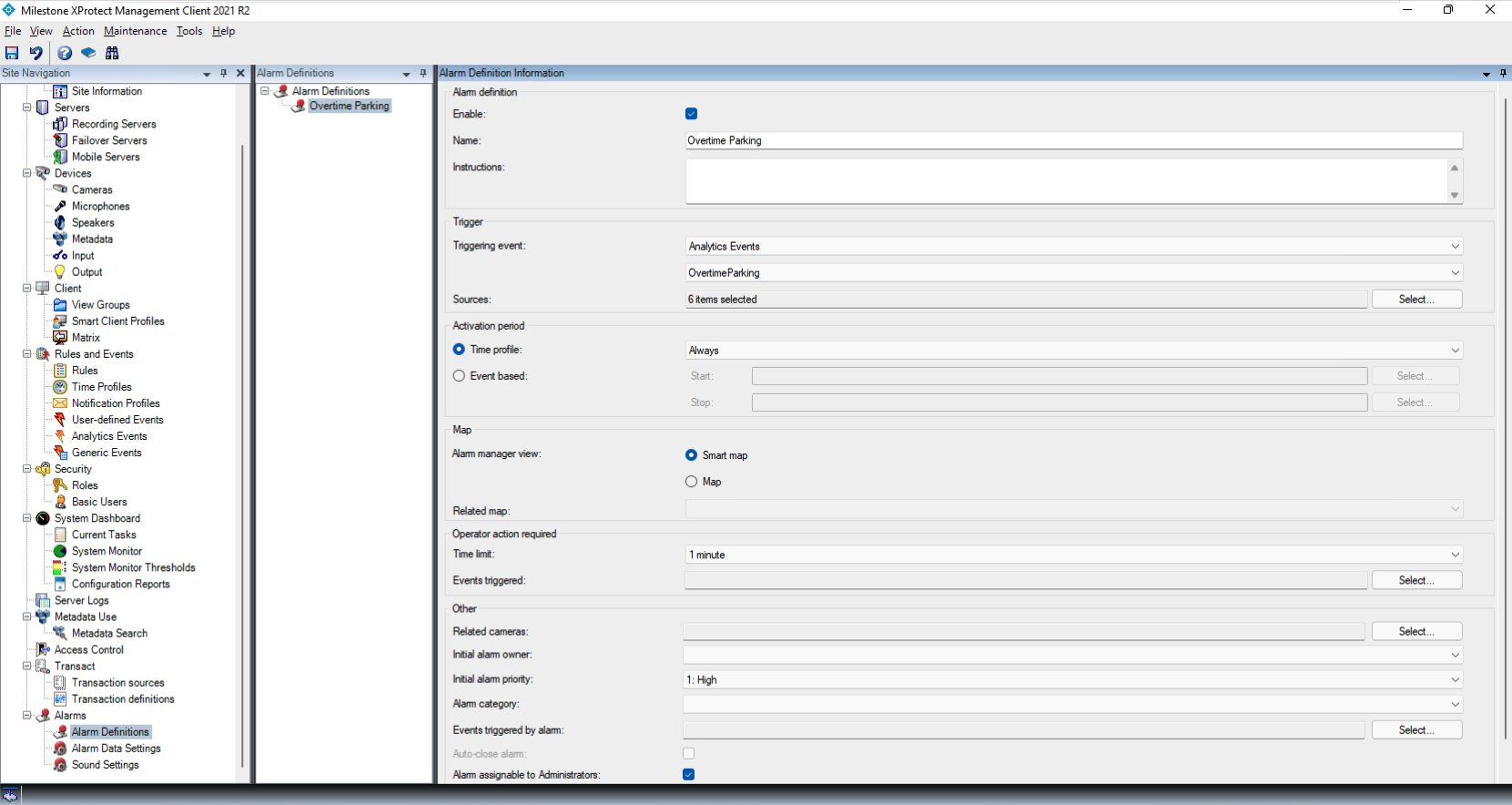Collapse the Rules and Events tree node
The image size is (1512, 805).
27,353
